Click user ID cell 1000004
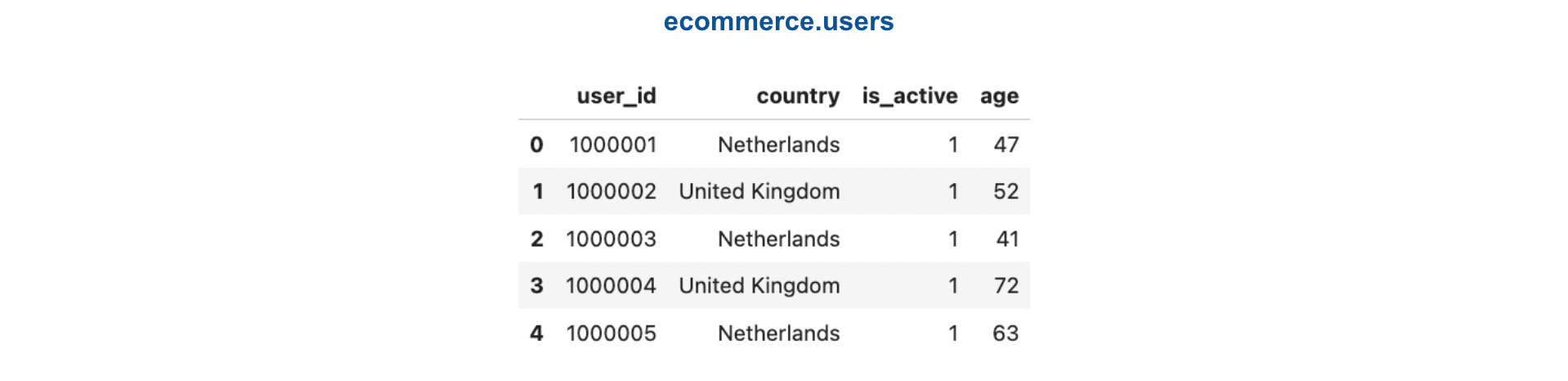 tap(612, 285)
